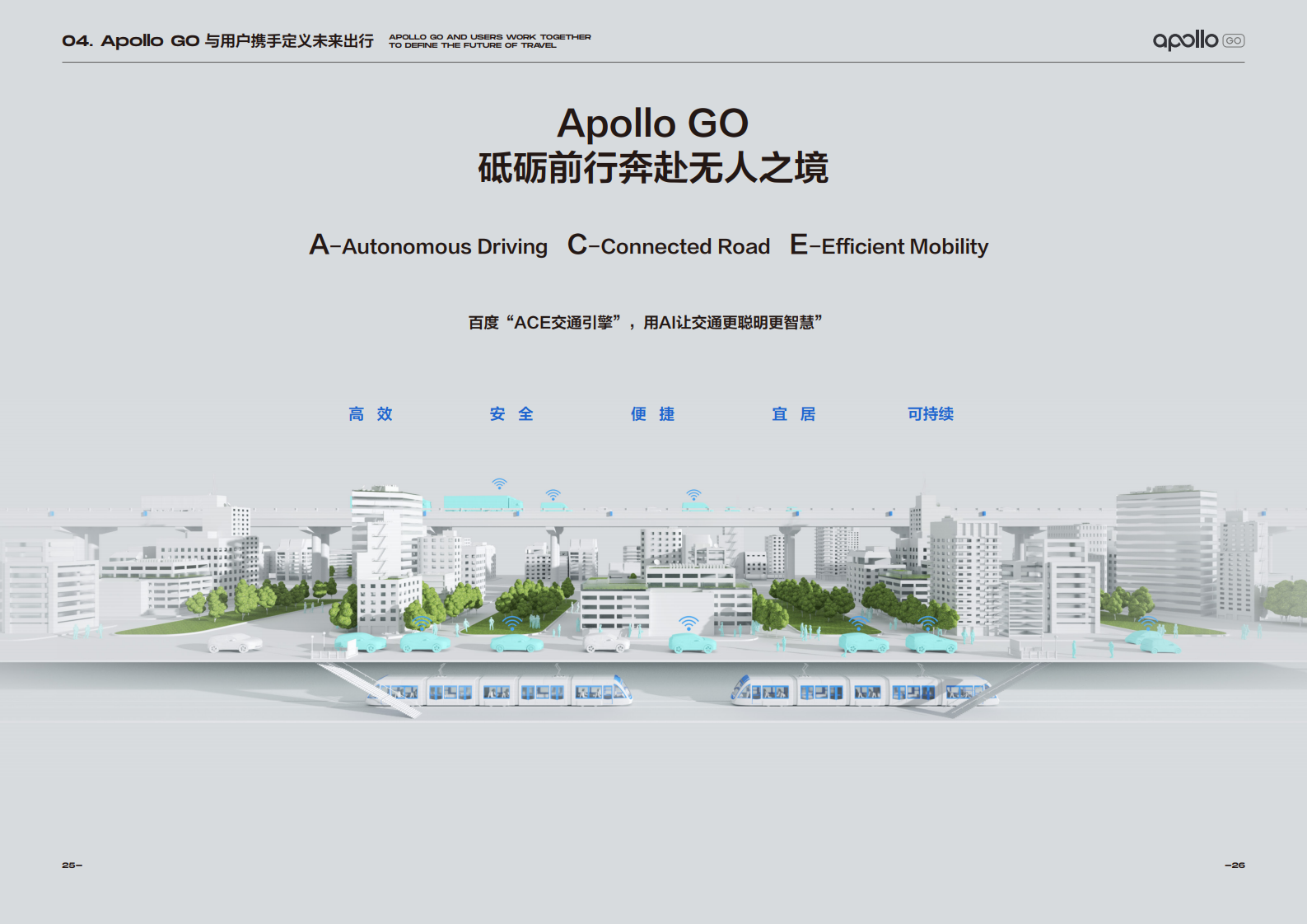The width and height of the screenshot is (1307, 924).
Task: Click the '宜居' label
Action: coord(794,414)
